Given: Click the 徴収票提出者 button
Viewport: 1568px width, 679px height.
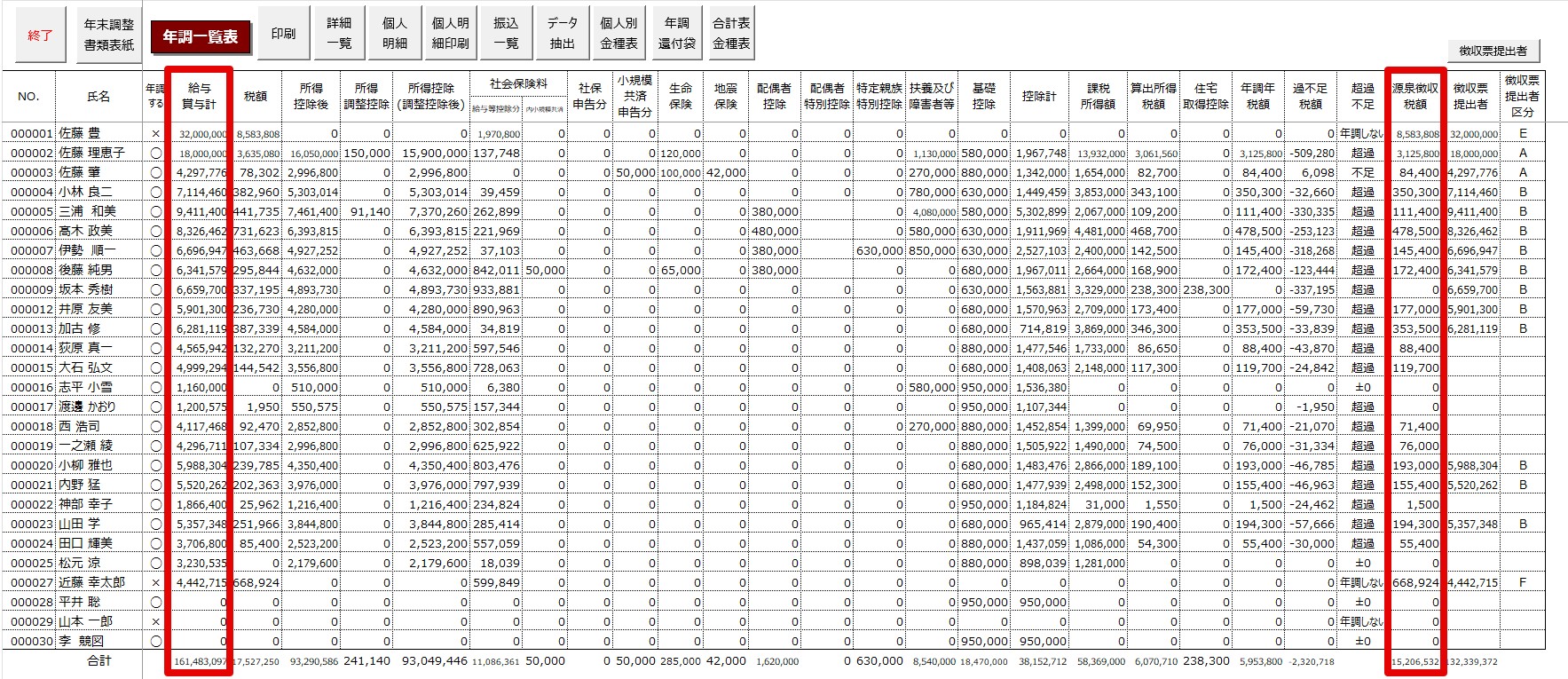Looking at the screenshot, I should click(1493, 51).
